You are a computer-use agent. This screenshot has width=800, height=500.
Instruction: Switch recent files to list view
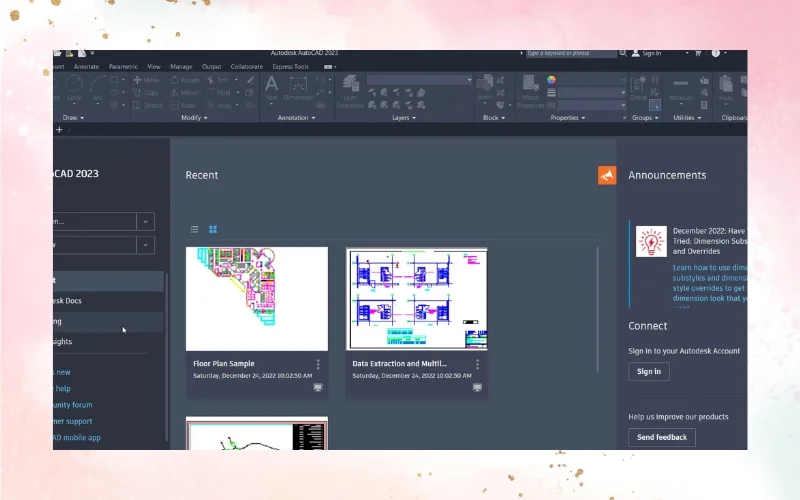195,229
